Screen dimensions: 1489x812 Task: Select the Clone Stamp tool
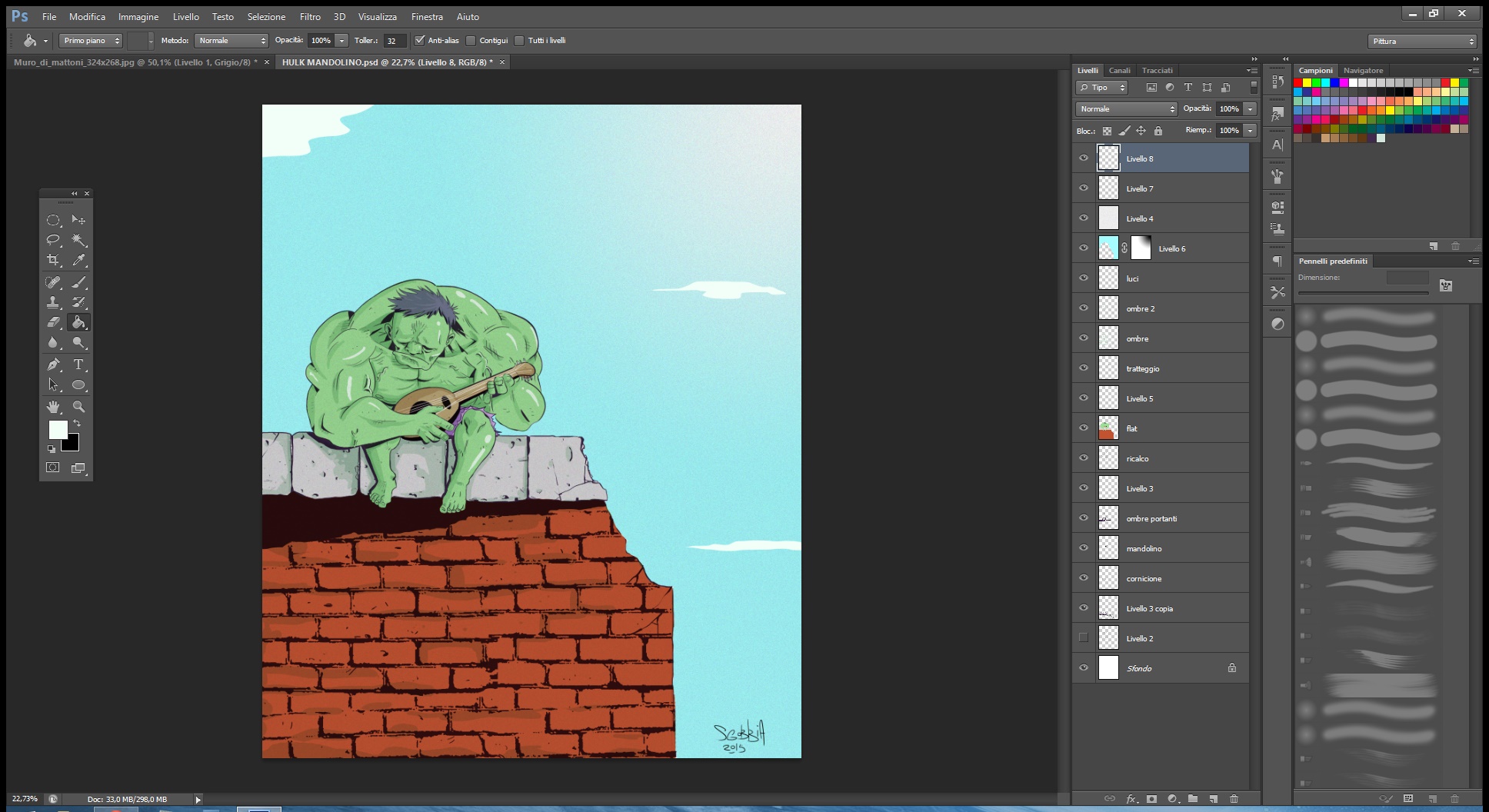[x=53, y=302]
